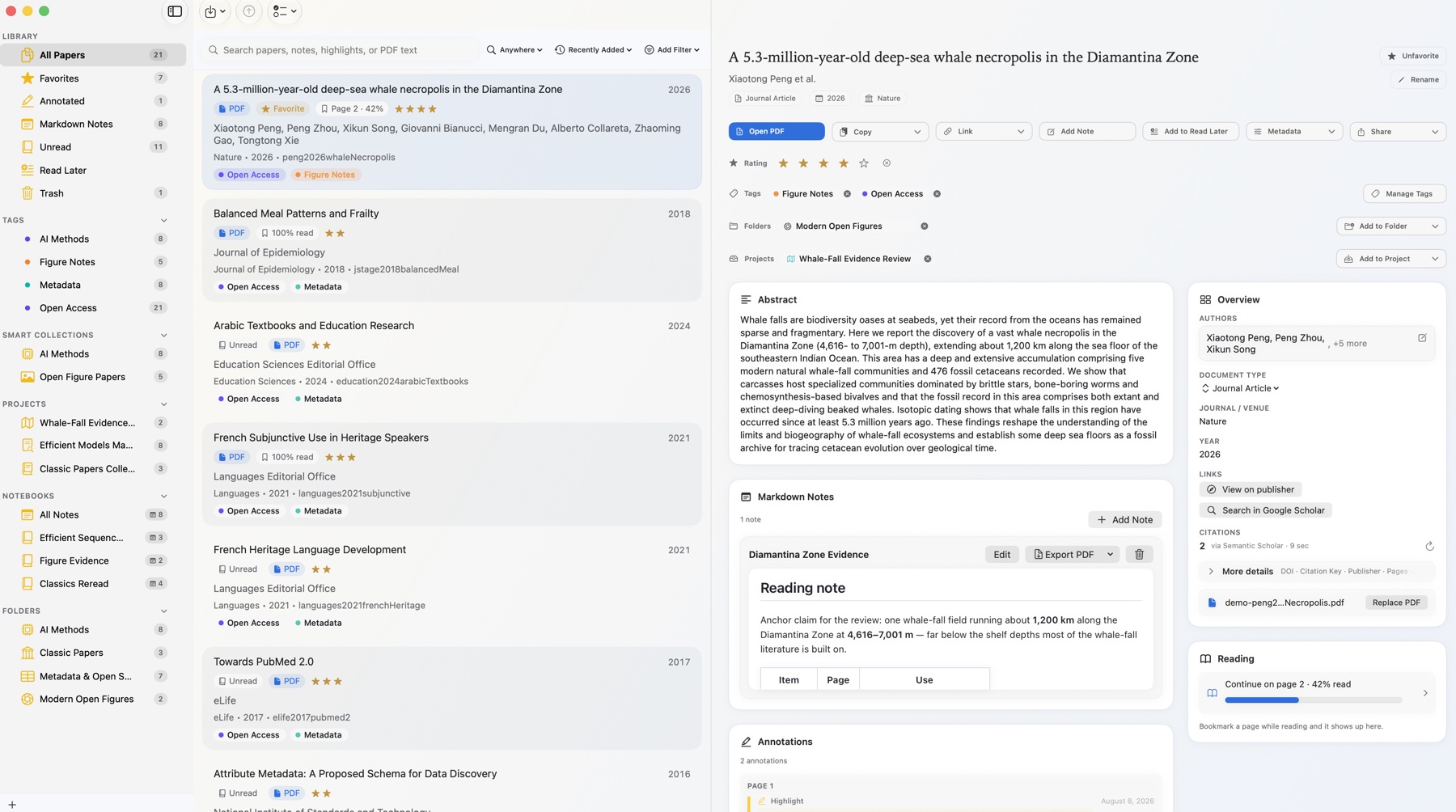This screenshot has height=812, width=1456.
Task: Open the Add to Folder dropdown
Action: click(x=1390, y=226)
